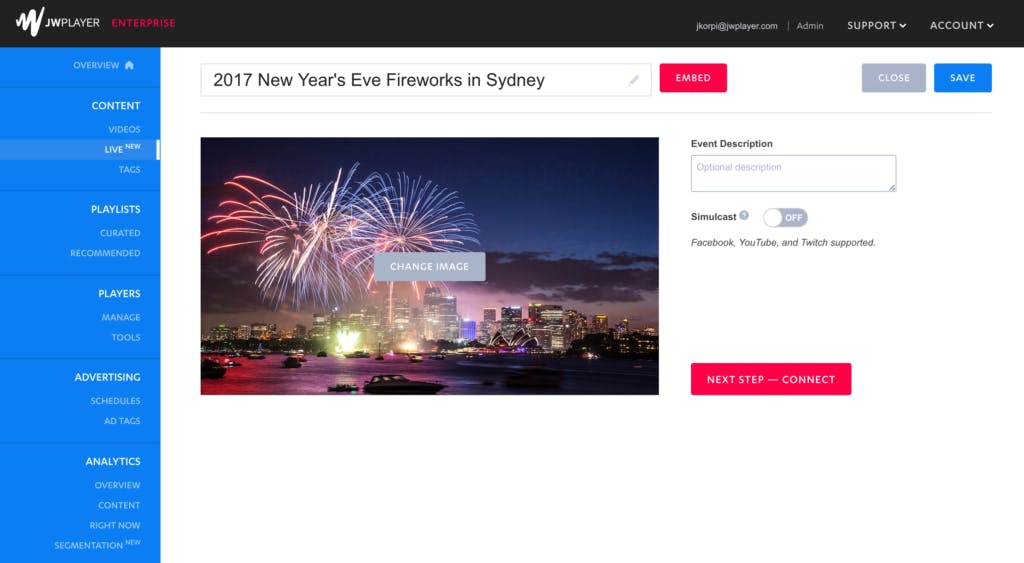Save the live event
Image resolution: width=1024 pixels, height=563 pixels.
click(x=963, y=78)
